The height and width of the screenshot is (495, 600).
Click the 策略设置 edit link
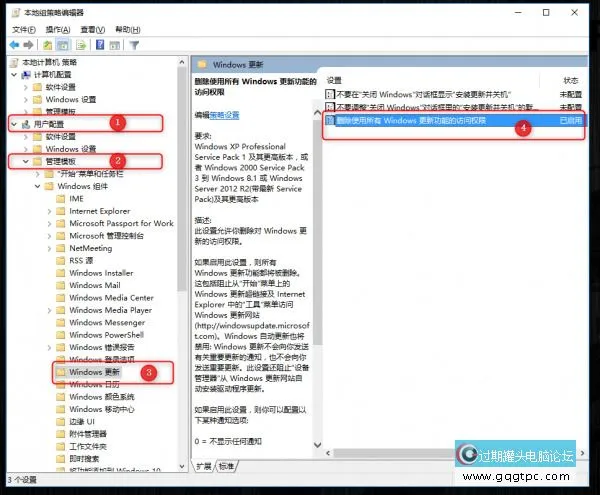pyautogui.click(x=224, y=115)
